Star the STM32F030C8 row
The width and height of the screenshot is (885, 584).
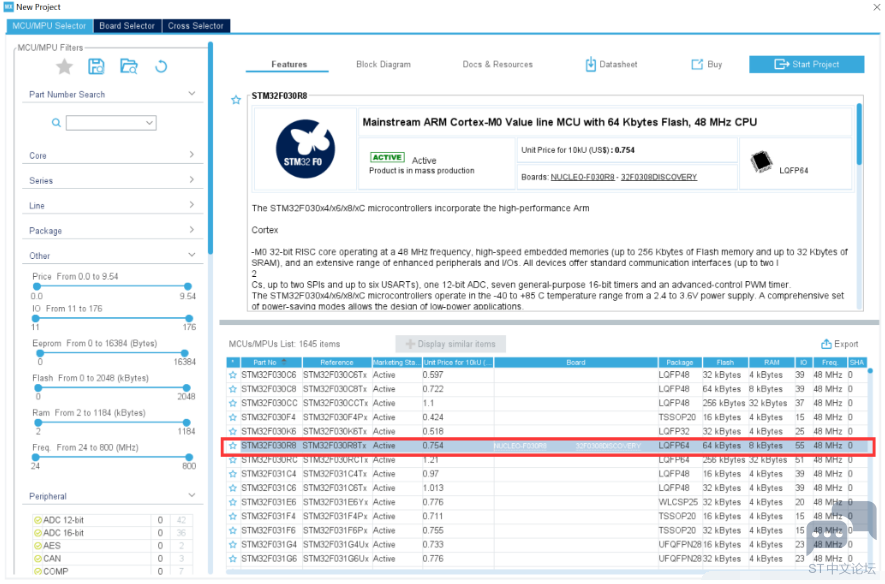click(x=233, y=389)
